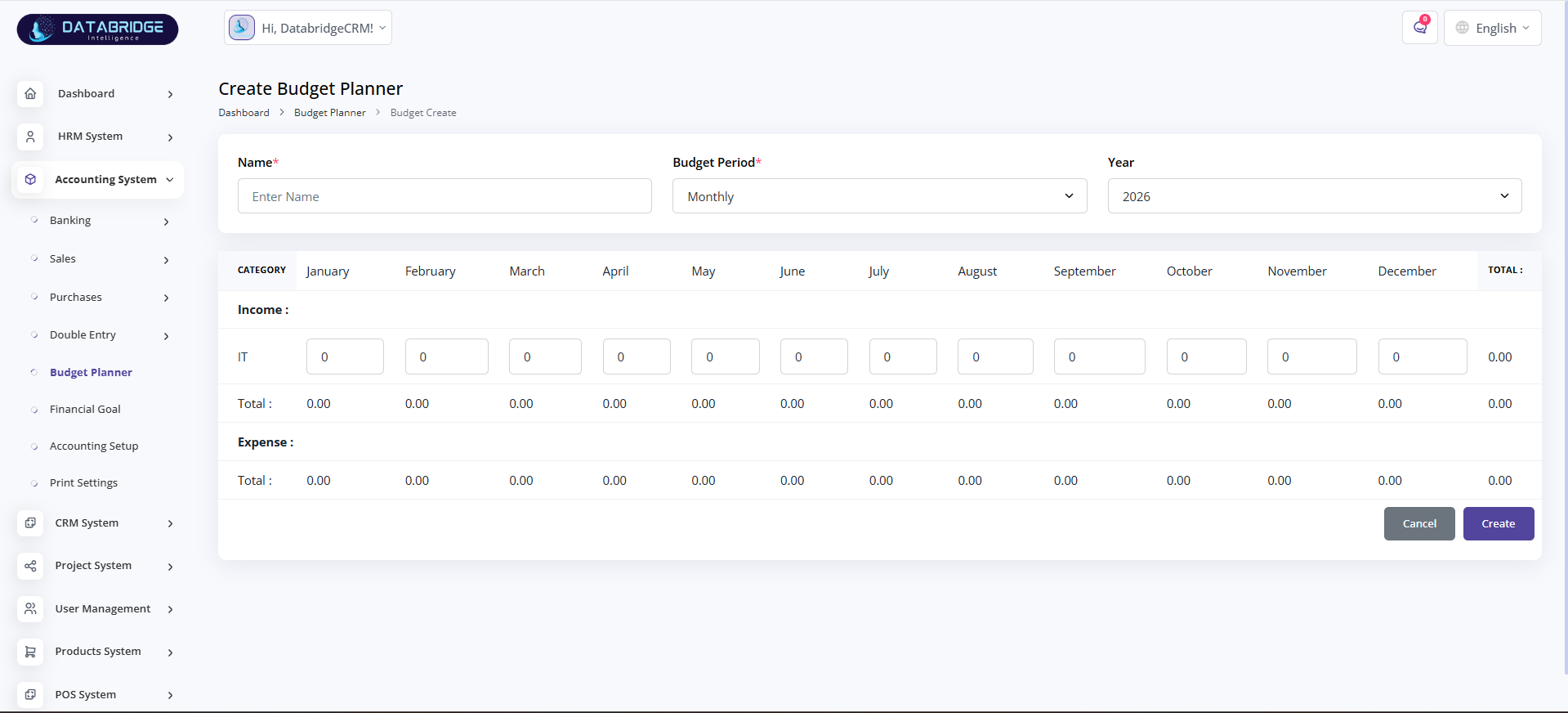Viewport: 1568px width, 713px height.
Task: Collapse the Accounting System chevron
Action: click(x=170, y=180)
